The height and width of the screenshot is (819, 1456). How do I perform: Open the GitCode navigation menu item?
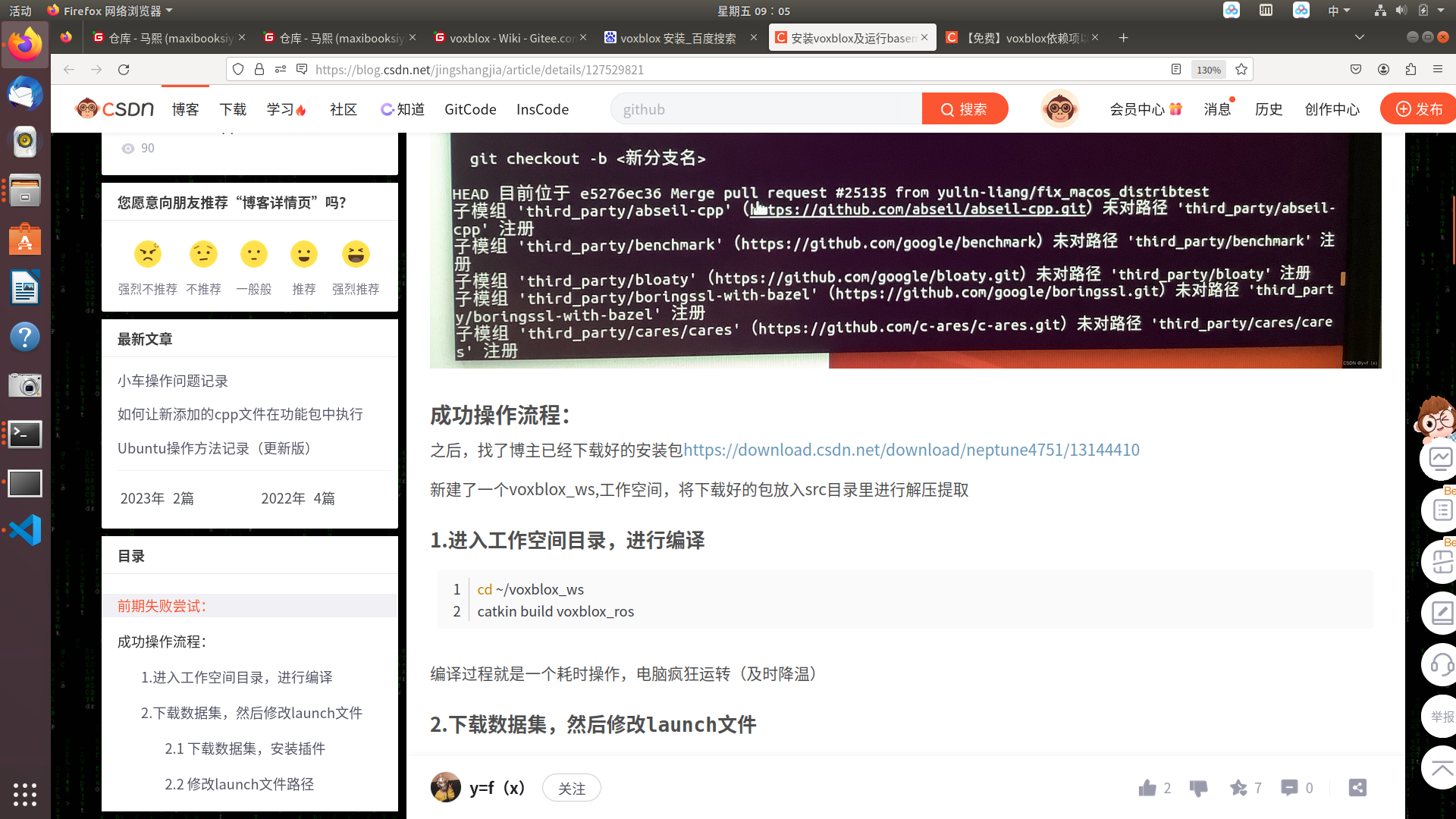[x=470, y=109]
